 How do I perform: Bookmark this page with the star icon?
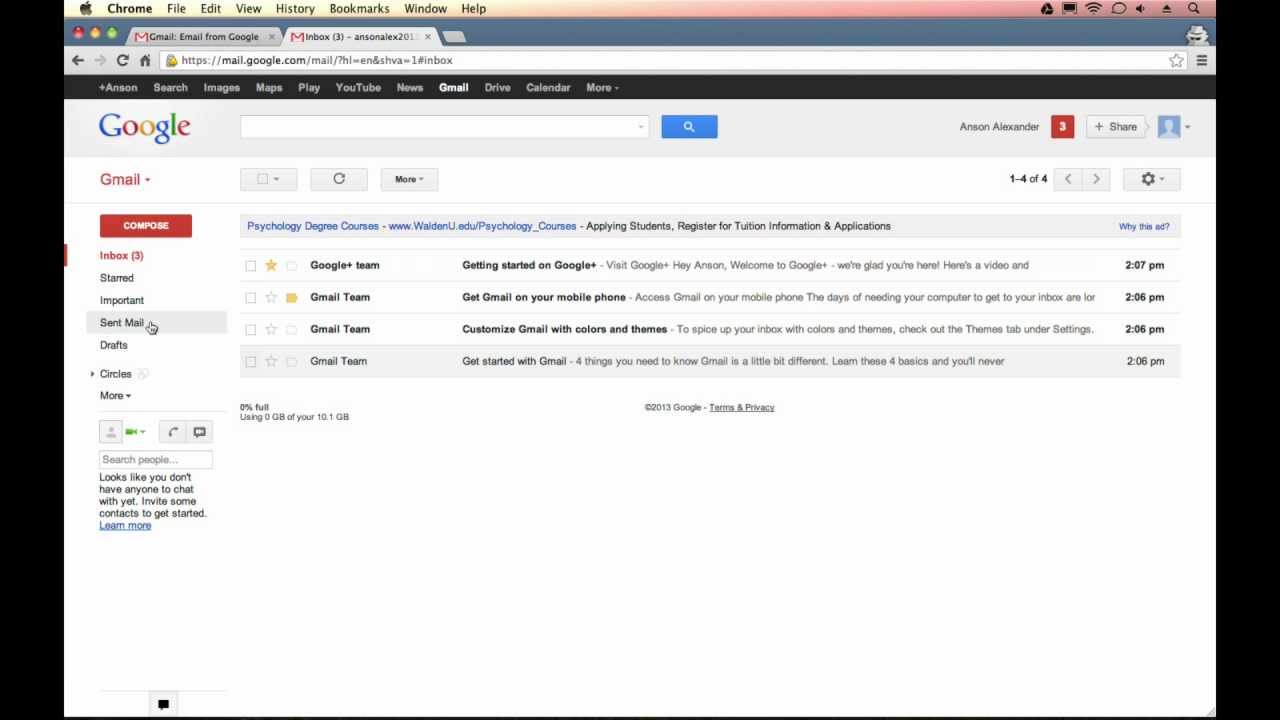point(1176,61)
